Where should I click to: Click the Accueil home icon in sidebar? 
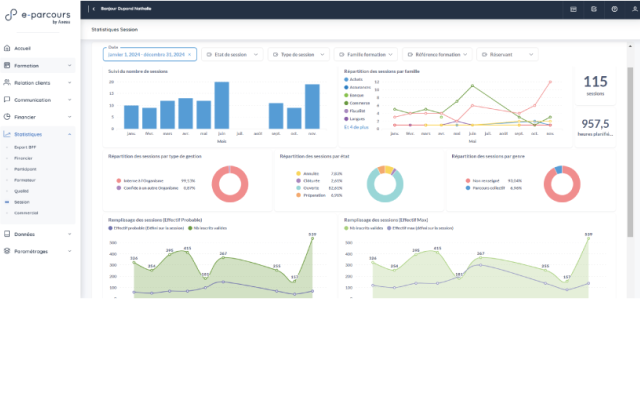tap(7, 48)
